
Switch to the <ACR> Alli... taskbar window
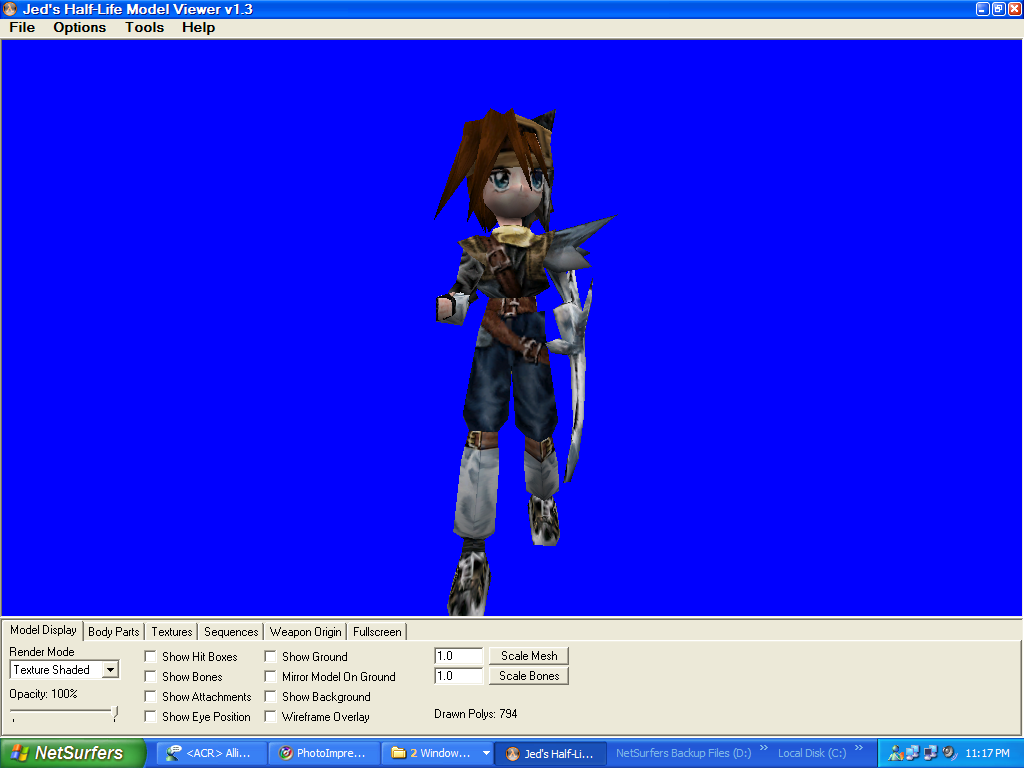[x=214, y=753]
